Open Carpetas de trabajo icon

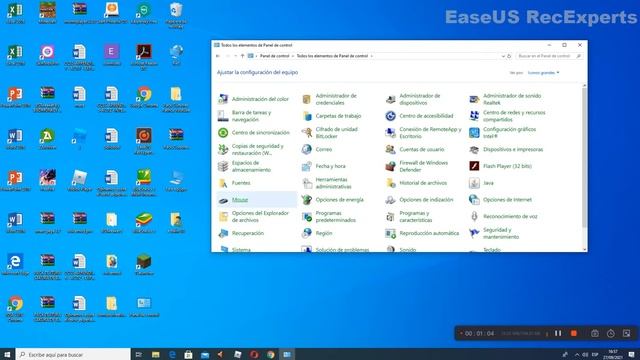(307, 116)
